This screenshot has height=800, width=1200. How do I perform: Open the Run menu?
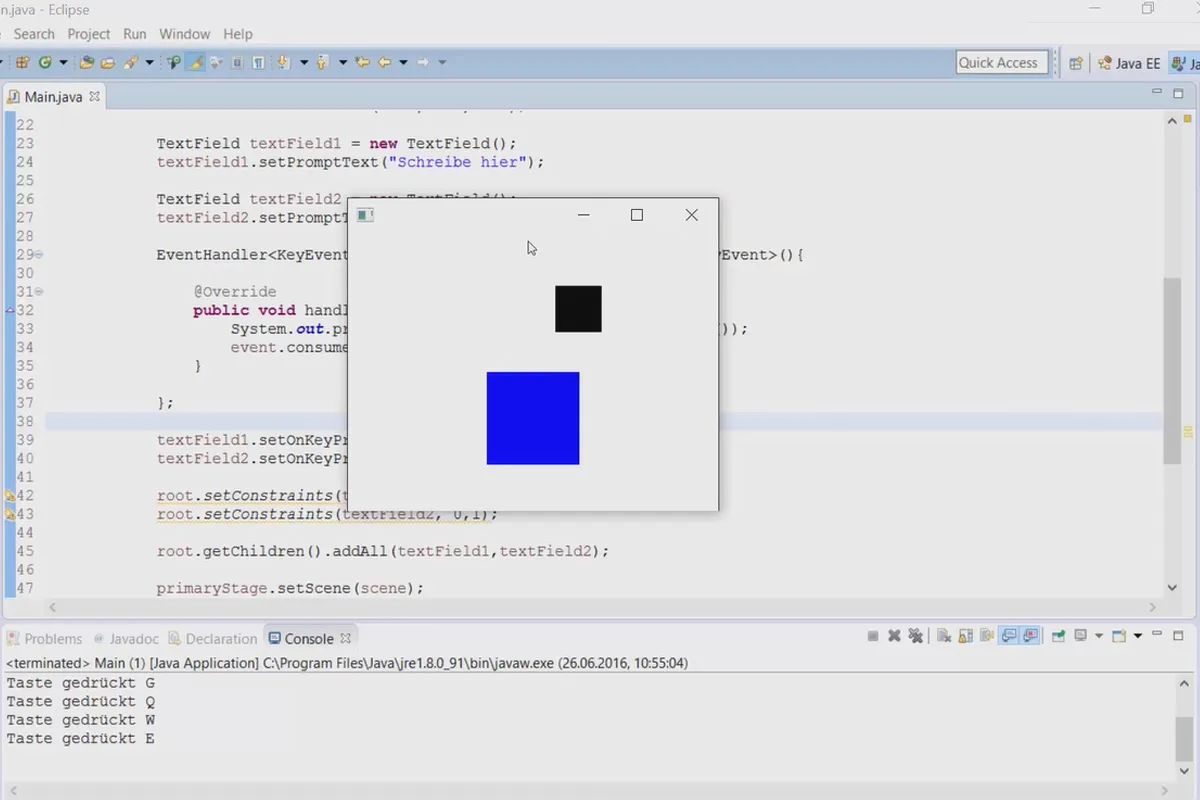pos(135,34)
